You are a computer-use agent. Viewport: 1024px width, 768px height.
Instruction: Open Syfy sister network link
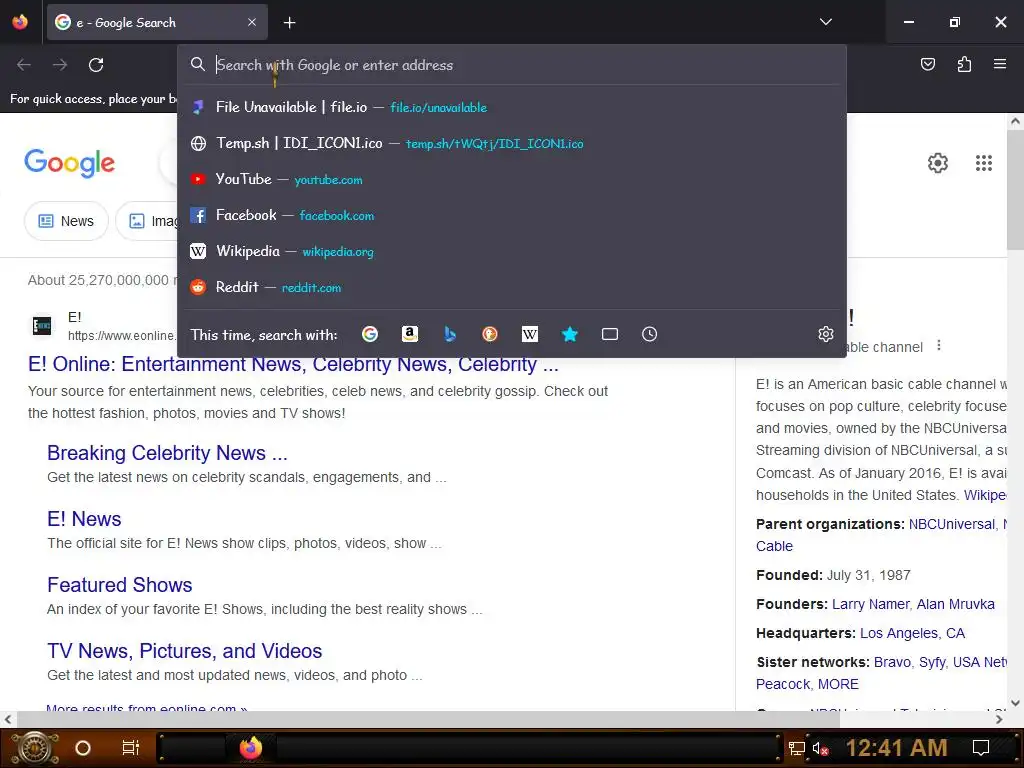coord(931,662)
